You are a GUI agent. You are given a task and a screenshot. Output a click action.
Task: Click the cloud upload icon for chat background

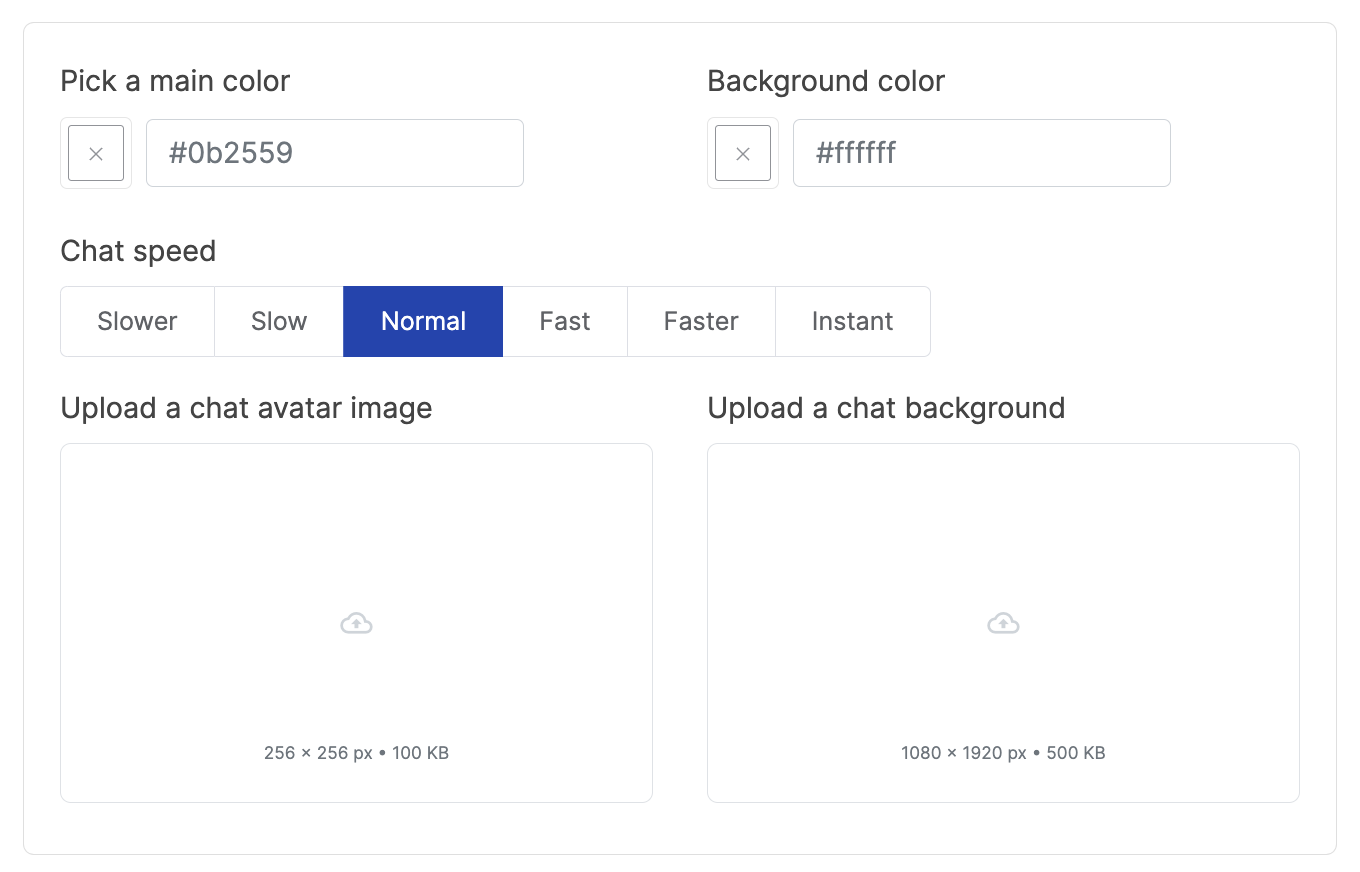point(1003,624)
